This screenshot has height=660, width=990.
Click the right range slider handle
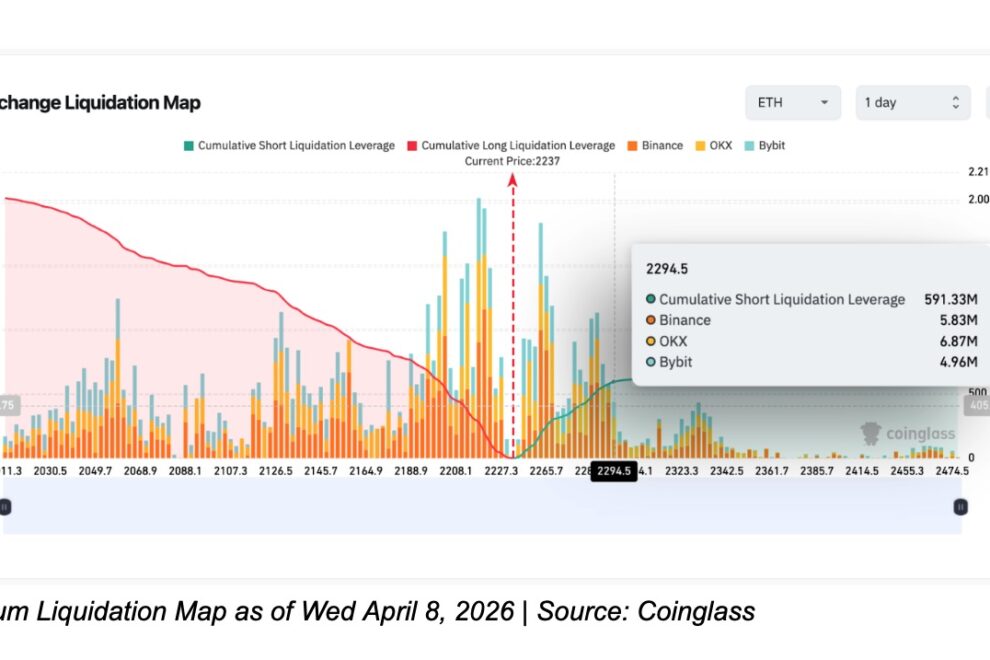tap(960, 507)
